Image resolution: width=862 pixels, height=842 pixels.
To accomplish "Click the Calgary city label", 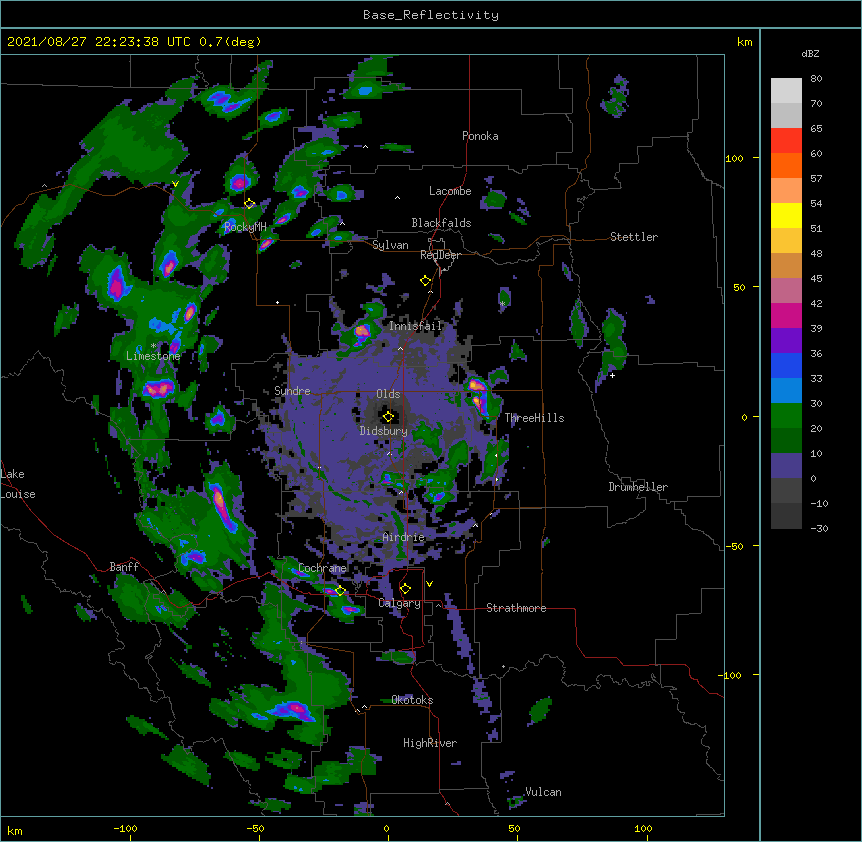I will point(400,603).
